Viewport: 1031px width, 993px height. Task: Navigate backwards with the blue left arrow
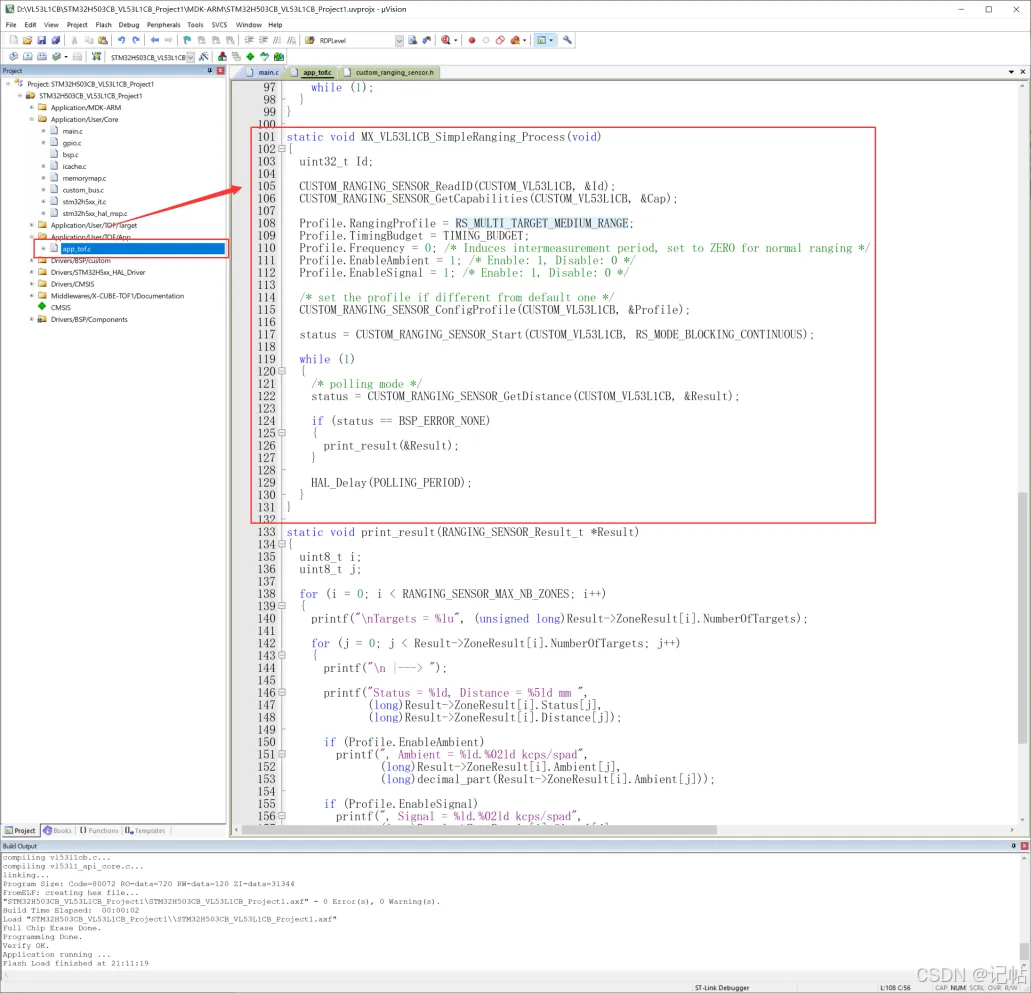point(155,41)
